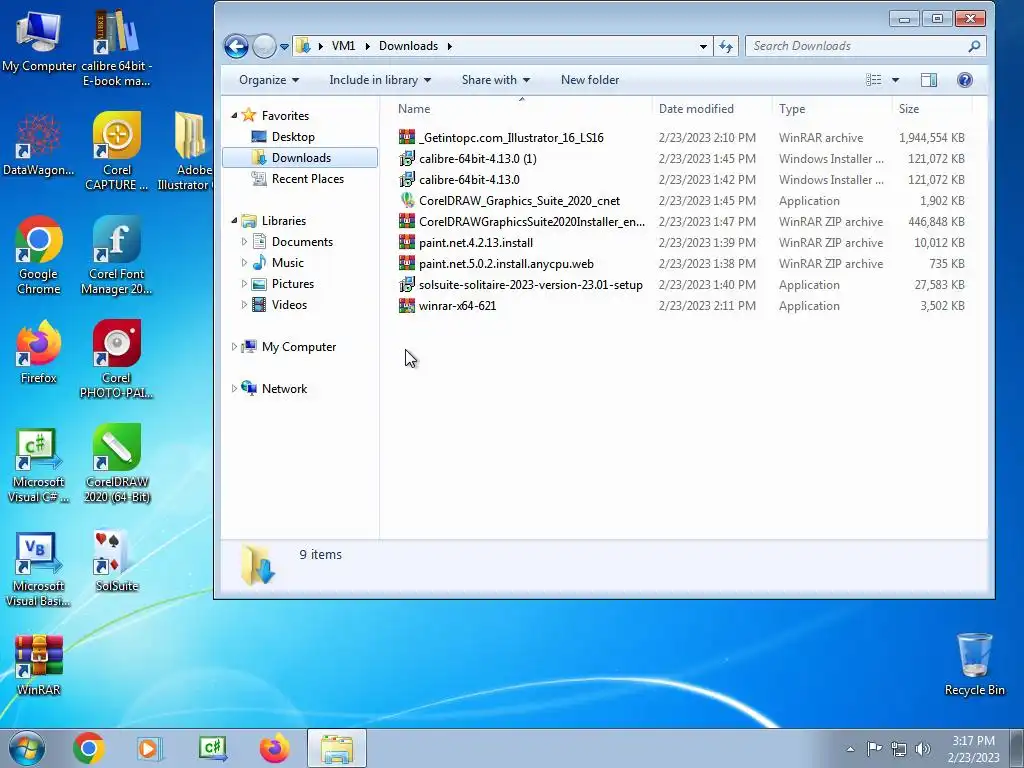Image resolution: width=1024 pixels, height=768 pixels.
Task: Click the change view icon
Action: tap(874, 80)
